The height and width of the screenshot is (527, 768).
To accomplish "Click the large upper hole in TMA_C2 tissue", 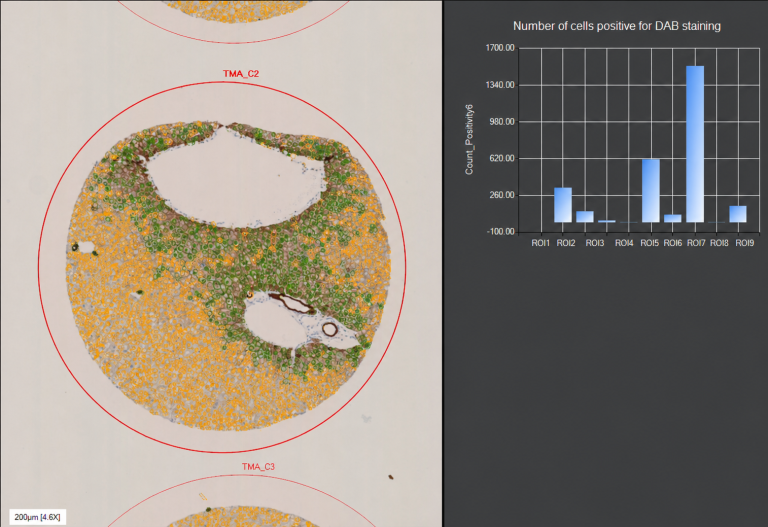I will 235,177.
